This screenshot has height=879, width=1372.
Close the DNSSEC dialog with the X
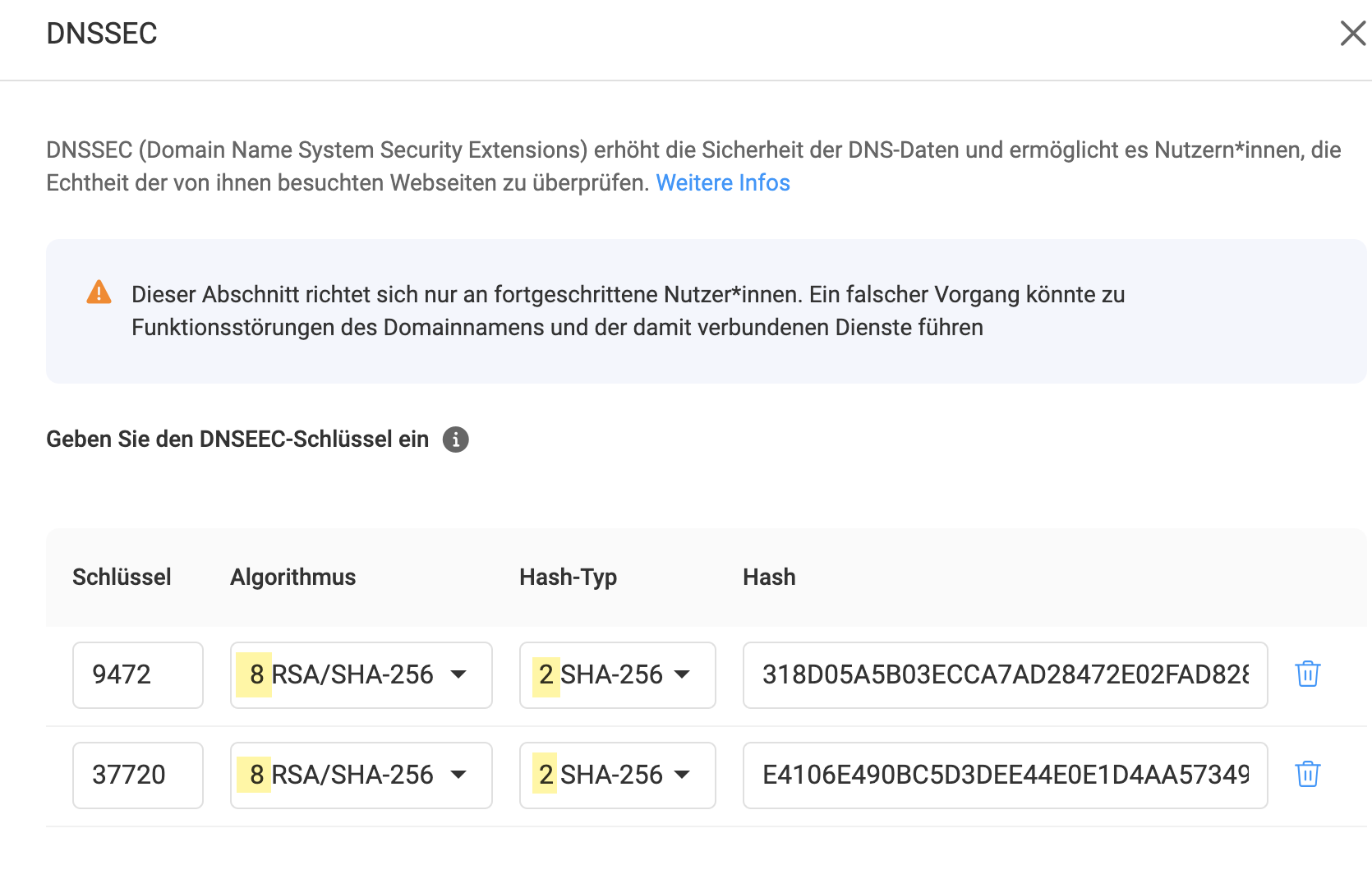1352,34
